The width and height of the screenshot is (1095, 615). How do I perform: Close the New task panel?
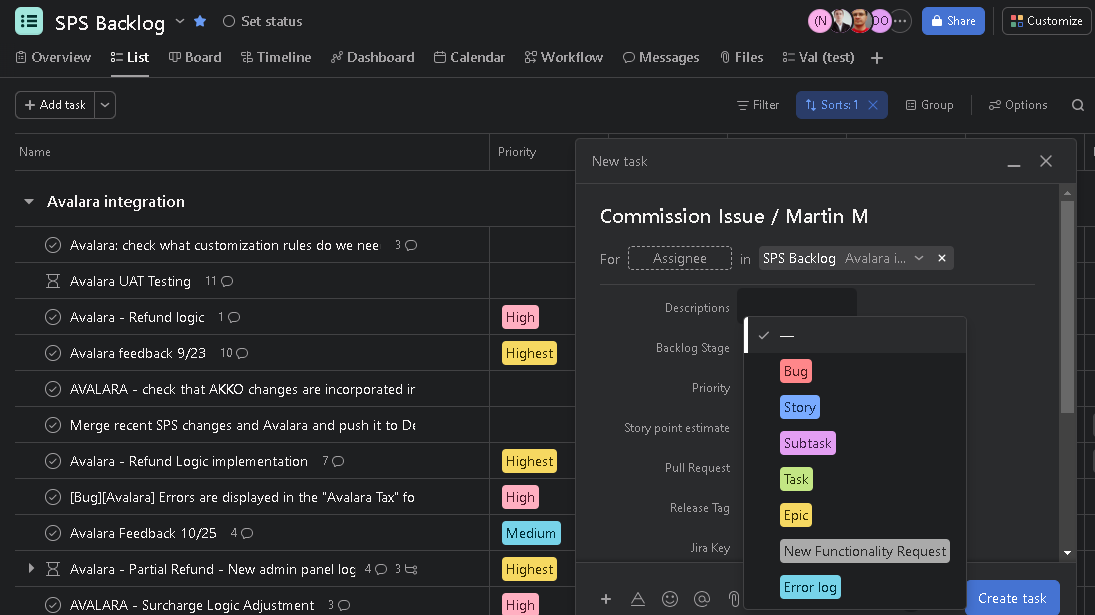1046,161
